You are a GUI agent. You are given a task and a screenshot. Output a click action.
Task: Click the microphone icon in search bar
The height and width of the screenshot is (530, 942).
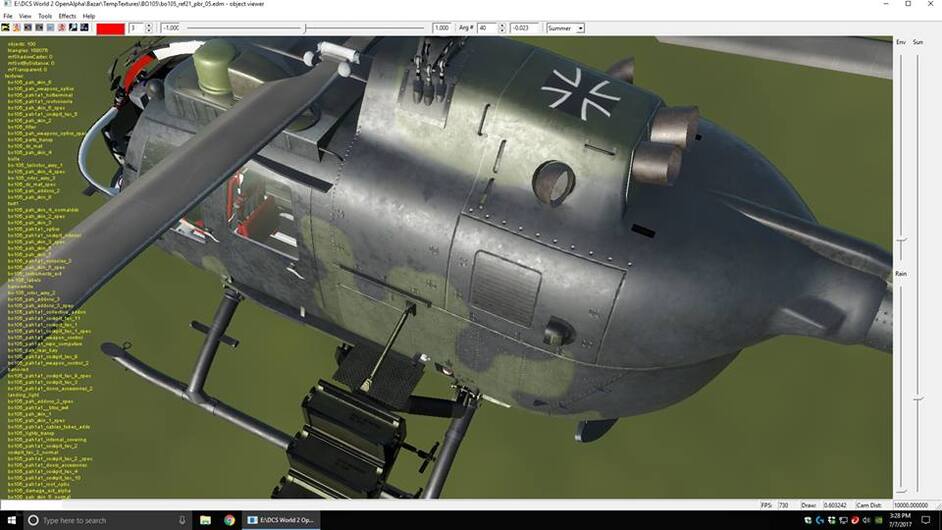point(181,520)
